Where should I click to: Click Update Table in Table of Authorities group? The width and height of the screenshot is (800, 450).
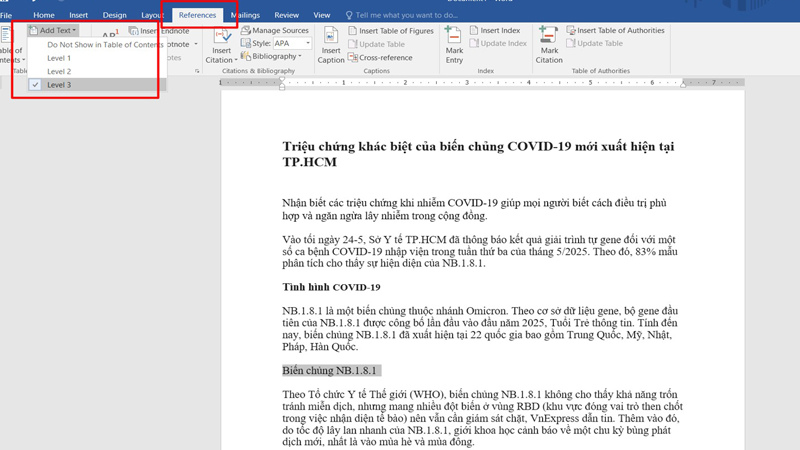point(594,43)
